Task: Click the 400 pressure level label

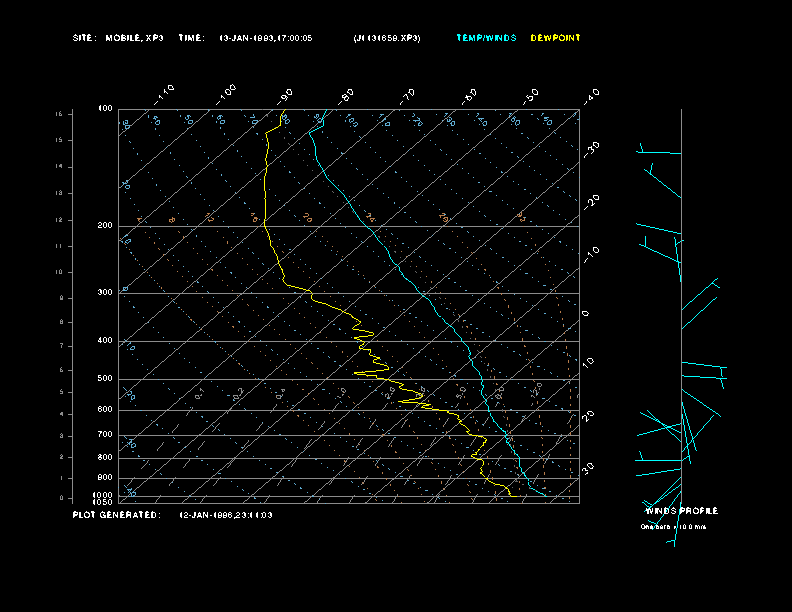Action: tap(105, 340)
